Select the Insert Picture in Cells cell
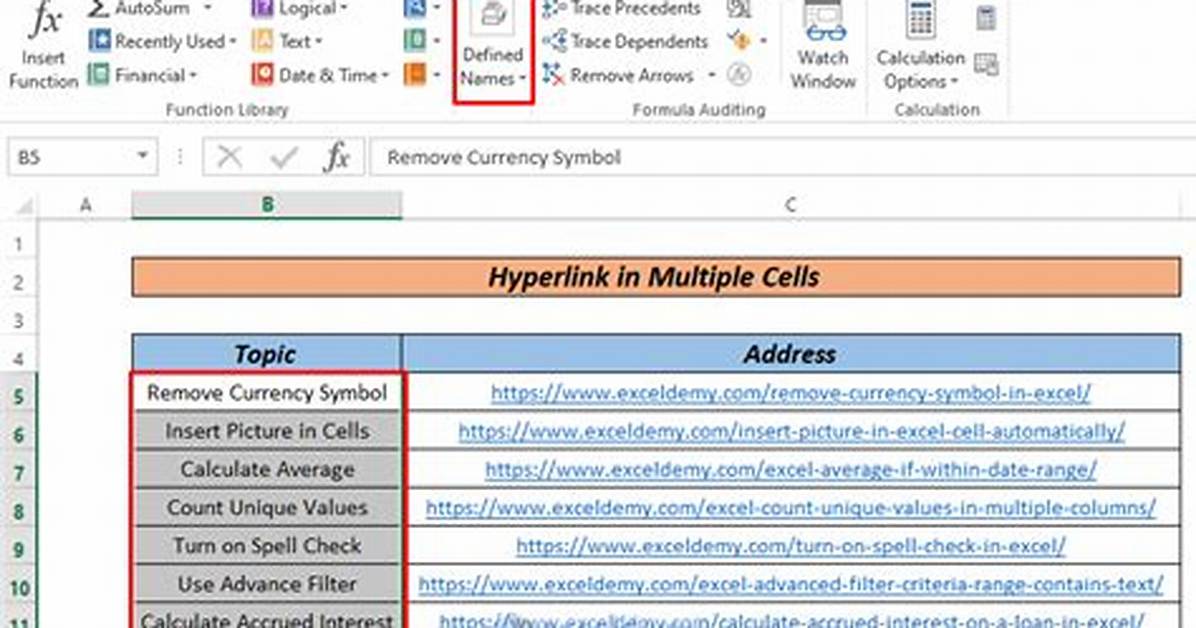This screenshot has width=1196, height=628. pos(267,430)
